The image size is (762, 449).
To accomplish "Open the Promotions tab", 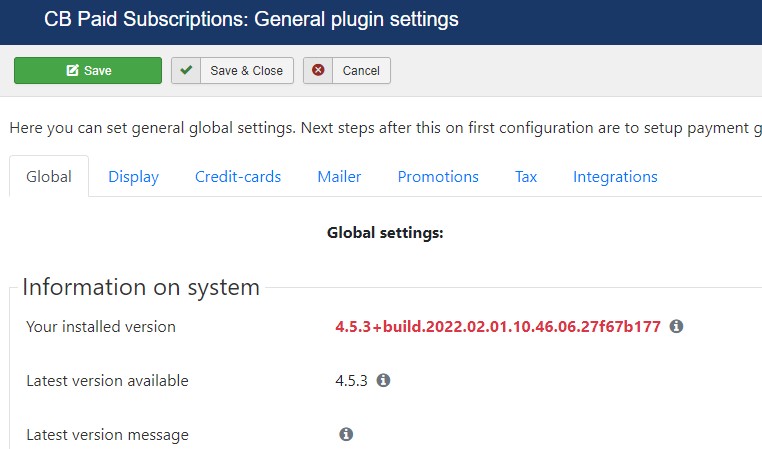I will point(438,177).
